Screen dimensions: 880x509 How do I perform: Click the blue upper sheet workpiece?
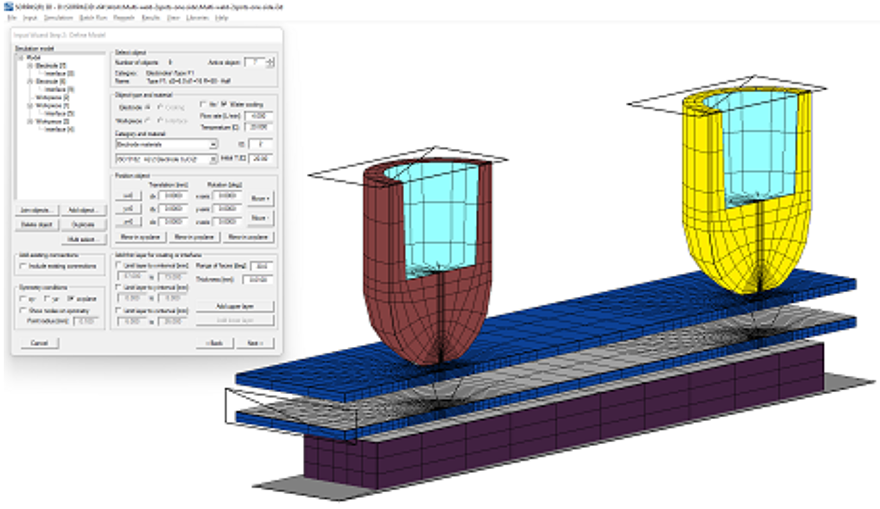(x=560, y=340)
